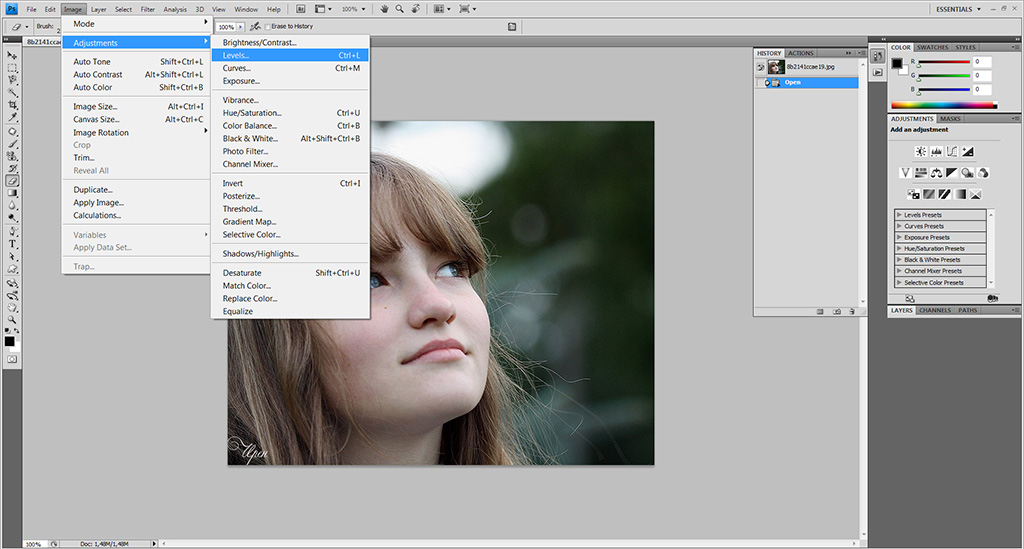
Task: Click the 8b2141ccae19.jpg snapshot thumbnail
Action: click(x=776, y=67)
